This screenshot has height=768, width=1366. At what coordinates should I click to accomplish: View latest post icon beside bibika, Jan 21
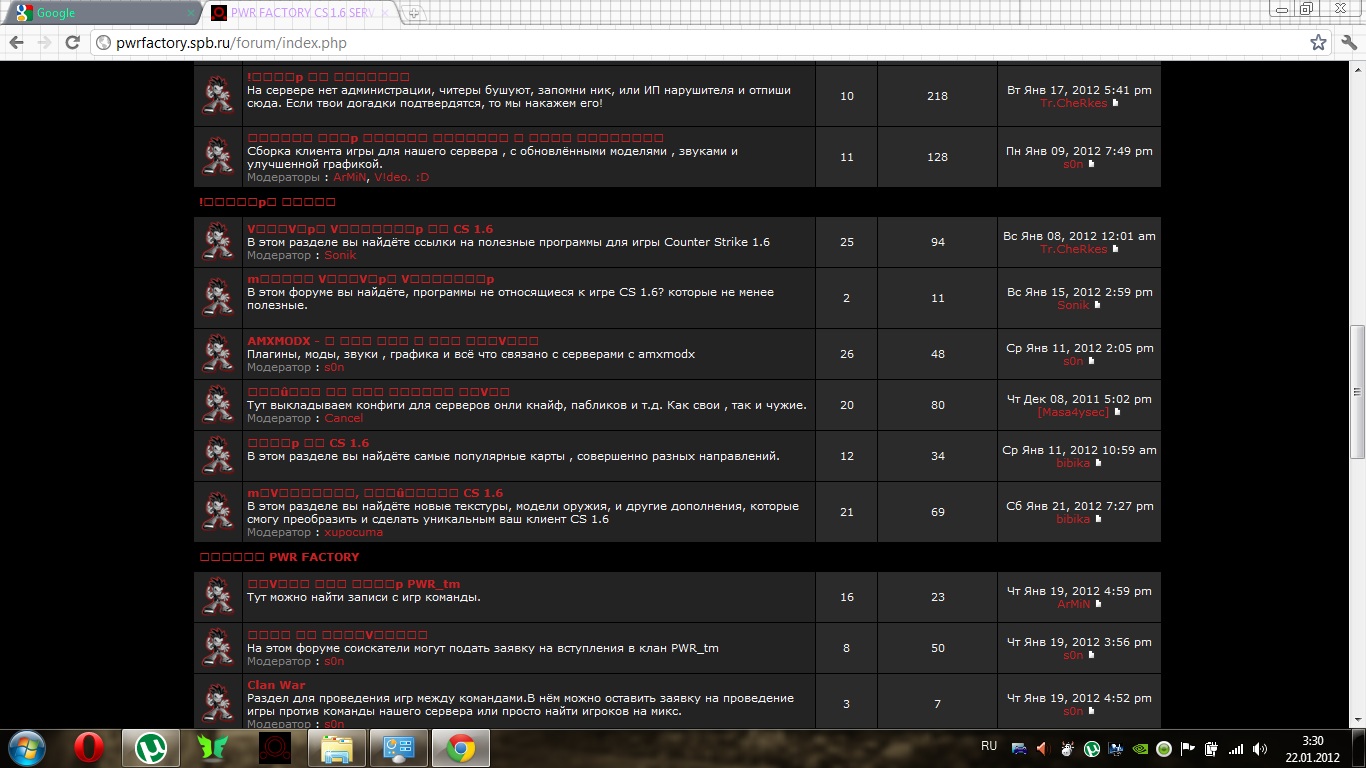point(1098,519)
